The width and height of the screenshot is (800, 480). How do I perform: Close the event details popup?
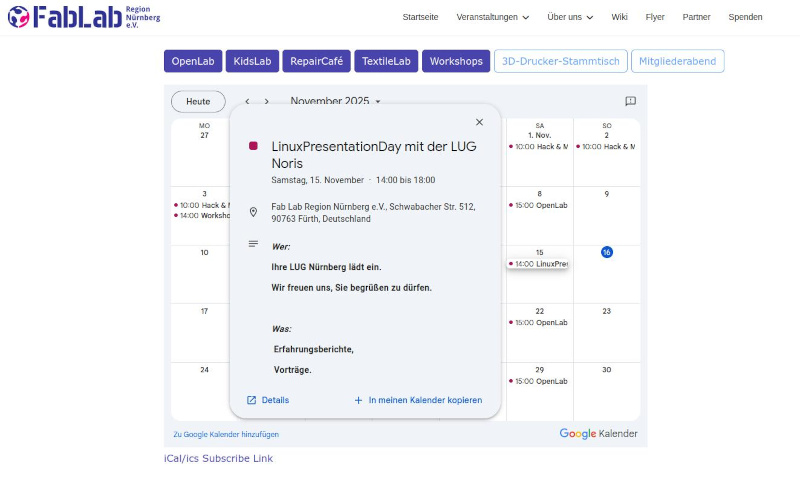(479, 122)
